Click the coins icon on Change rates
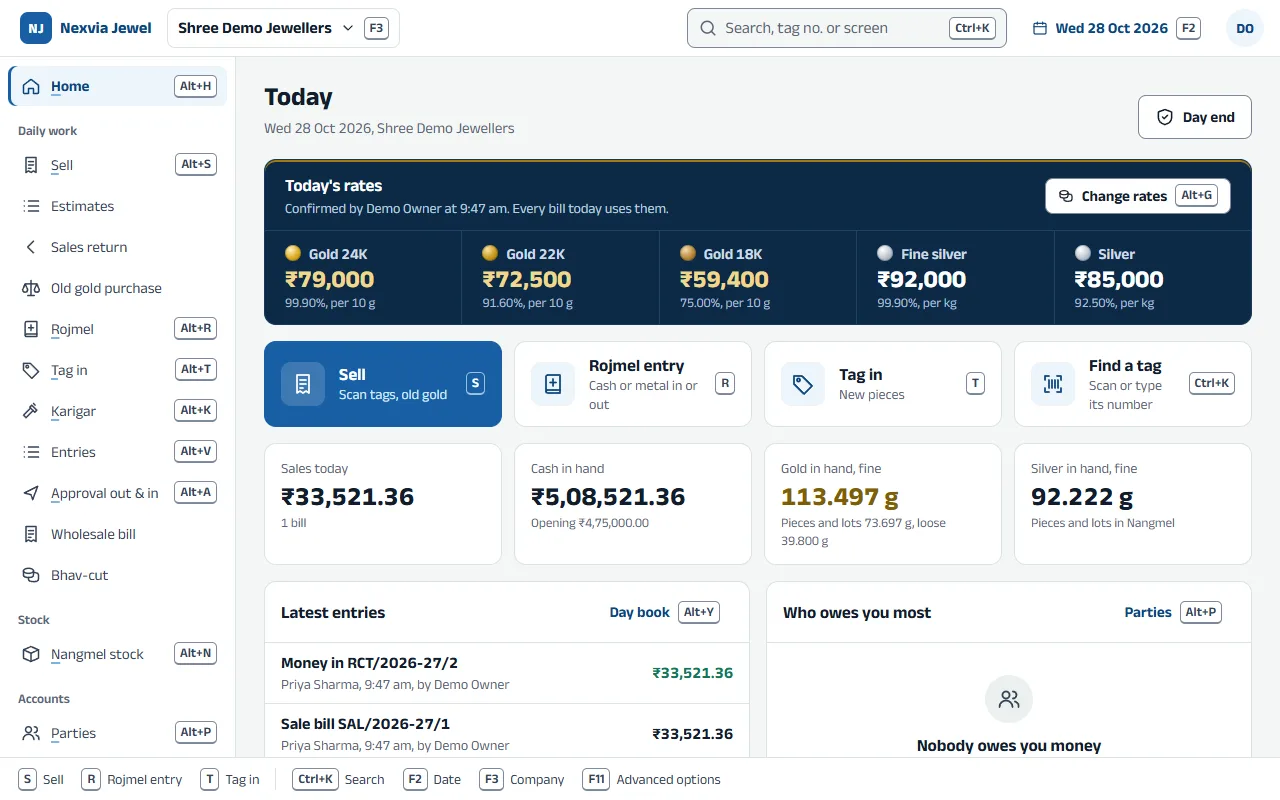The image size is (1280, 800). point(1066,196)
